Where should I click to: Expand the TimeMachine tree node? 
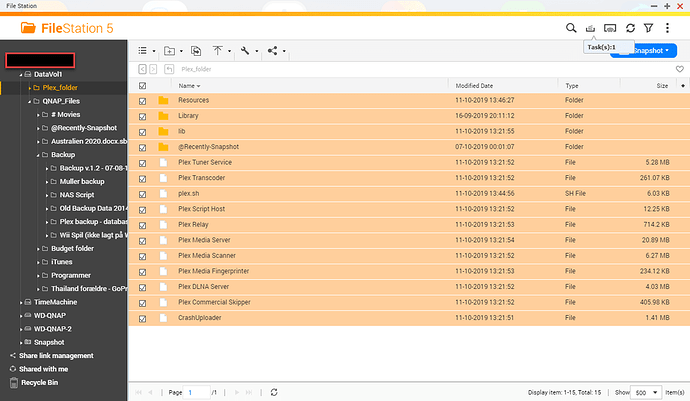(21, 302)
